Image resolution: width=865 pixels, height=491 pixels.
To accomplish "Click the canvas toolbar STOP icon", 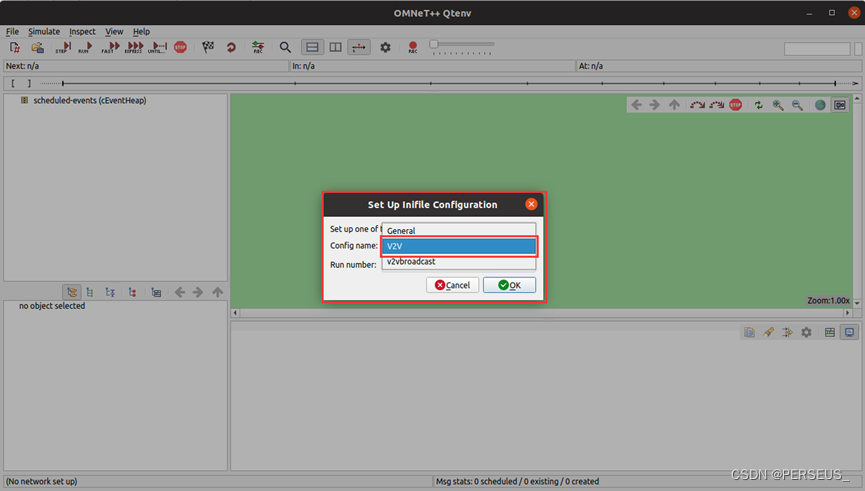I will (735, 105).
